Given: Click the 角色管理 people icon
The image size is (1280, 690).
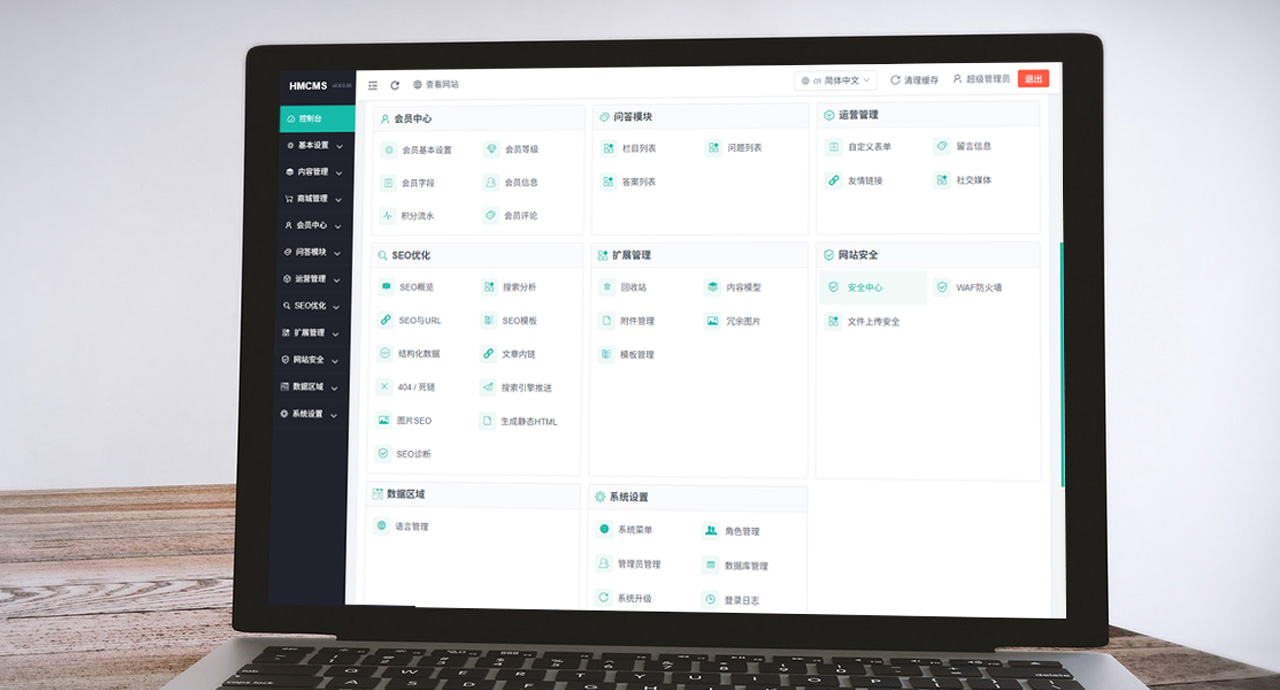Looking at the screenshot, I should click(x=710, y=531).
